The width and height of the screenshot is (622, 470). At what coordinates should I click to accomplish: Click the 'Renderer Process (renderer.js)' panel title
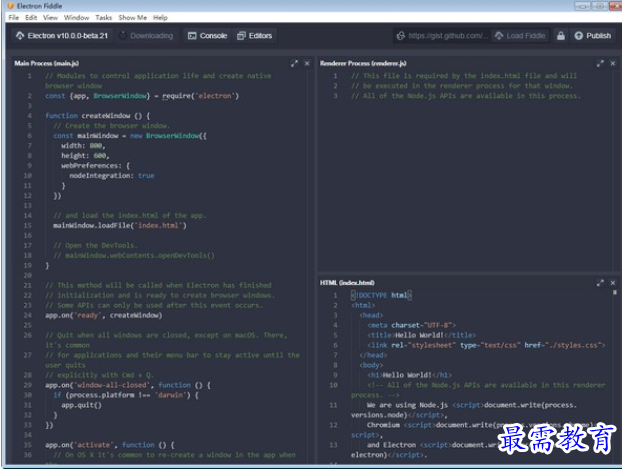(x=363, y=63)
